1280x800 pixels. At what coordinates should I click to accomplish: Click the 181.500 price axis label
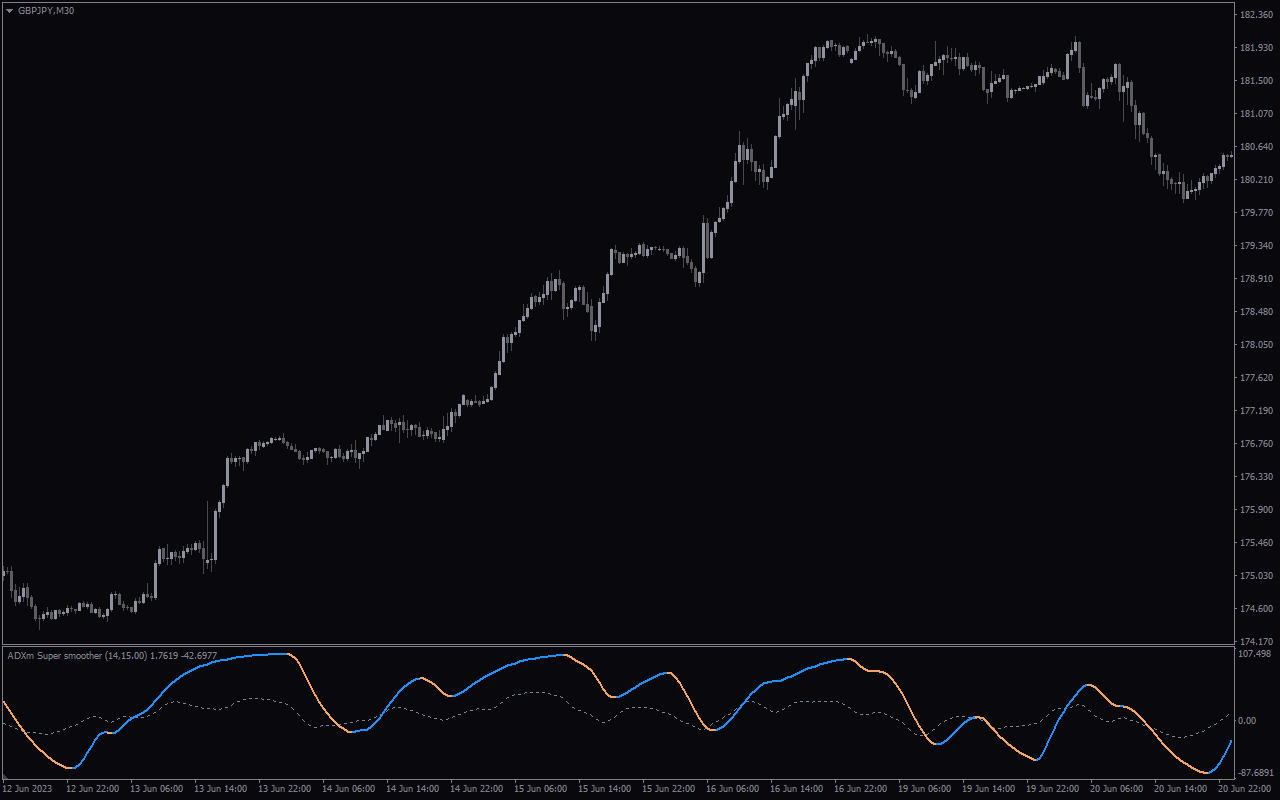click(1255, 81)
